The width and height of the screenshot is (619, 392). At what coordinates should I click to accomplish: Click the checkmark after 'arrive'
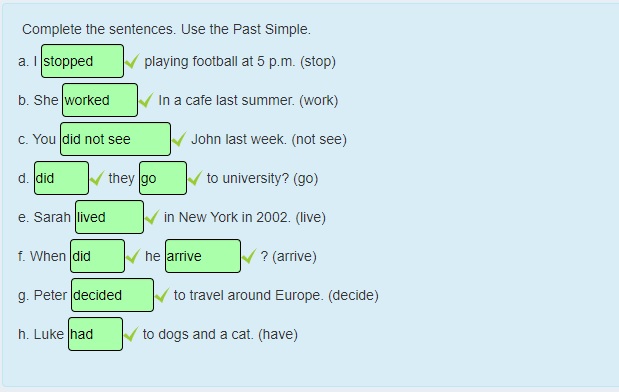point(249,257)
